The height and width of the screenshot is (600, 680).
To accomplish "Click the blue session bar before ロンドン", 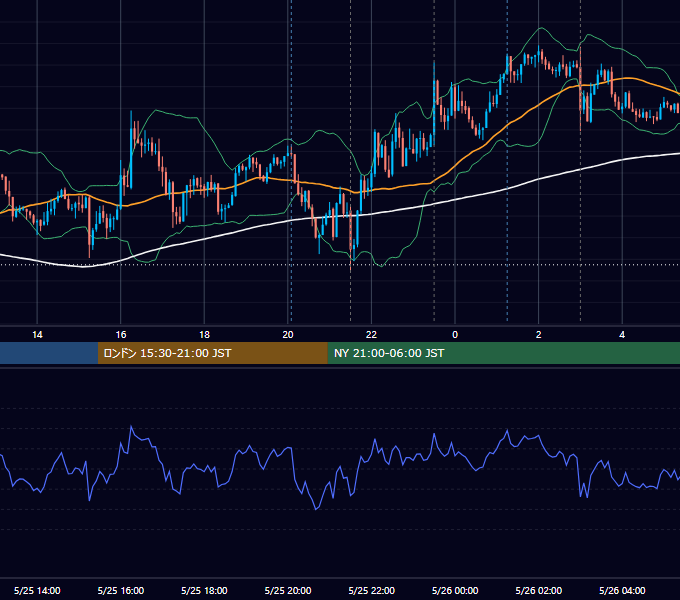I will click(x=49, y=353).
